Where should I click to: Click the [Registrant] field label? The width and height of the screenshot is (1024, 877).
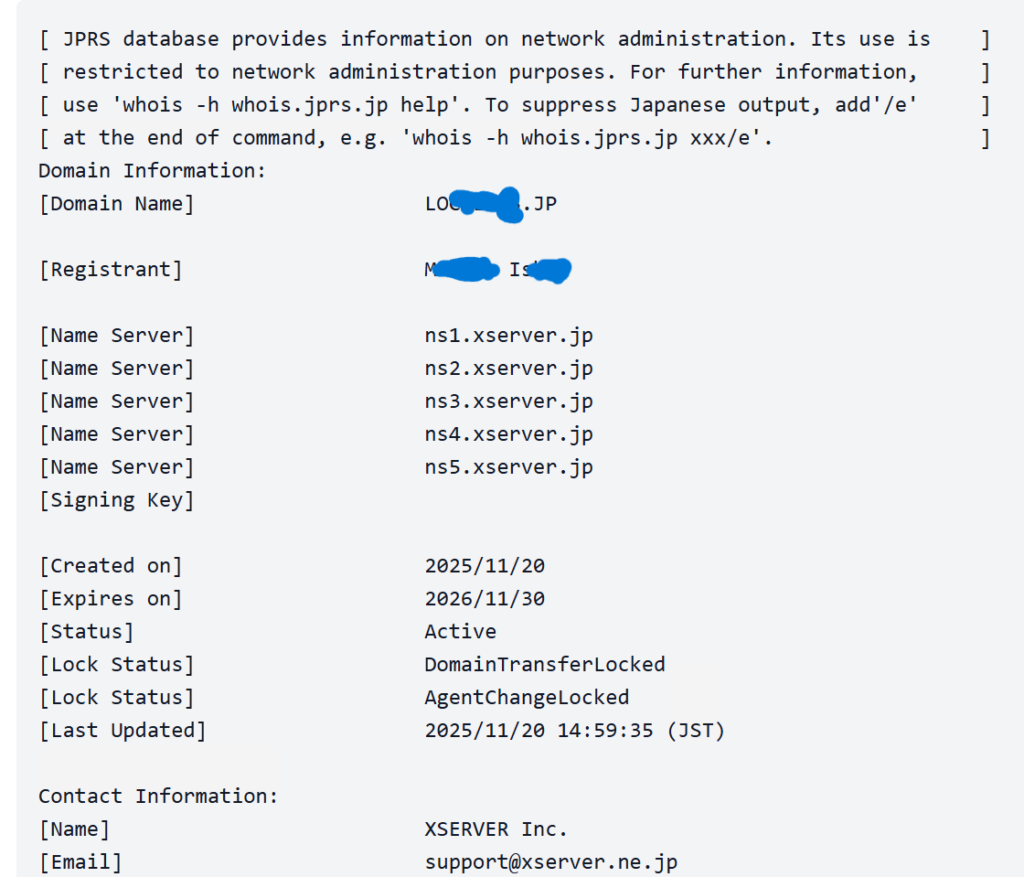pyautogui.click(x=110, y=270)
